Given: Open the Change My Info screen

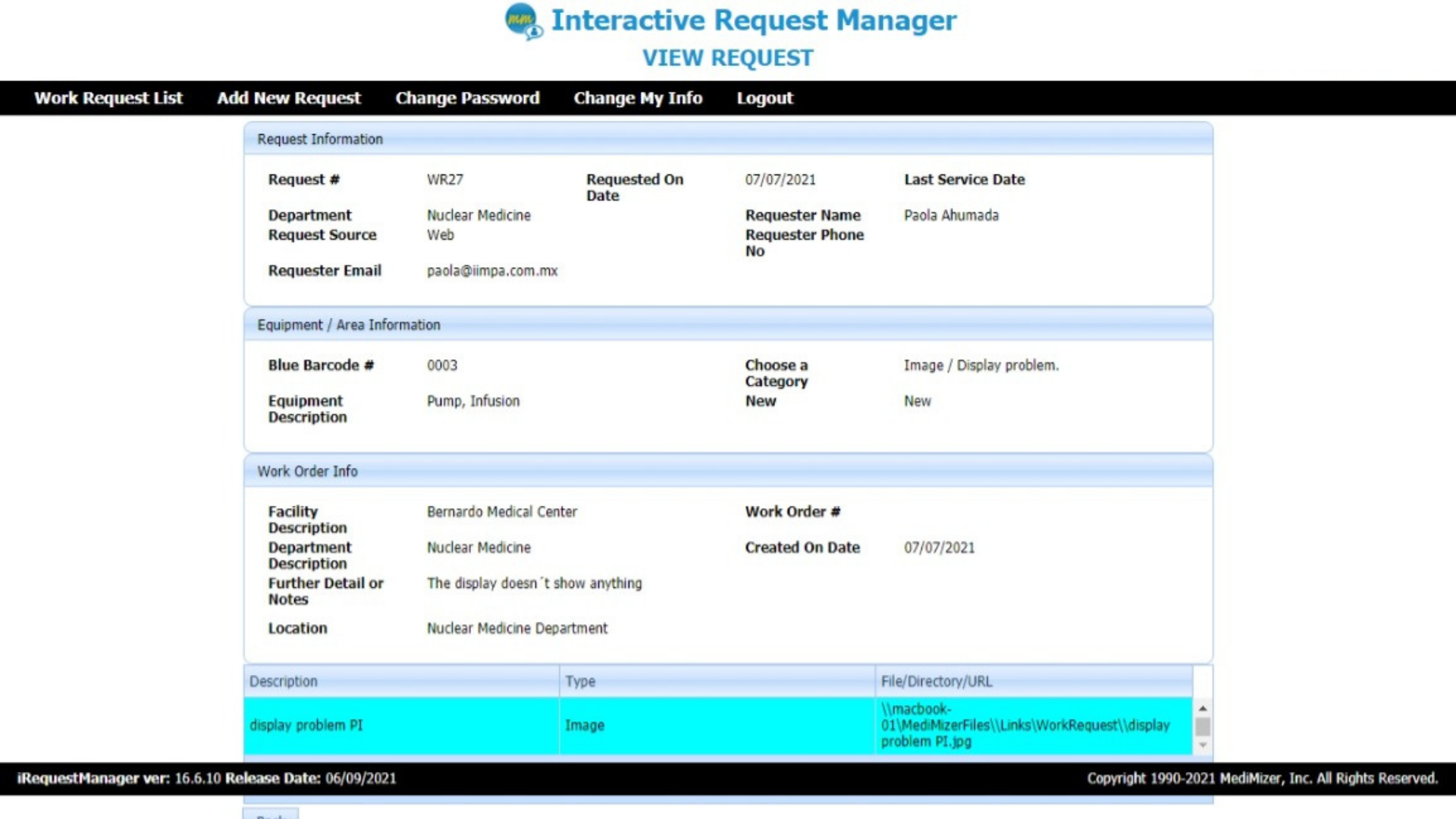Looking at the screenshot, I should (x=638, y=98).
